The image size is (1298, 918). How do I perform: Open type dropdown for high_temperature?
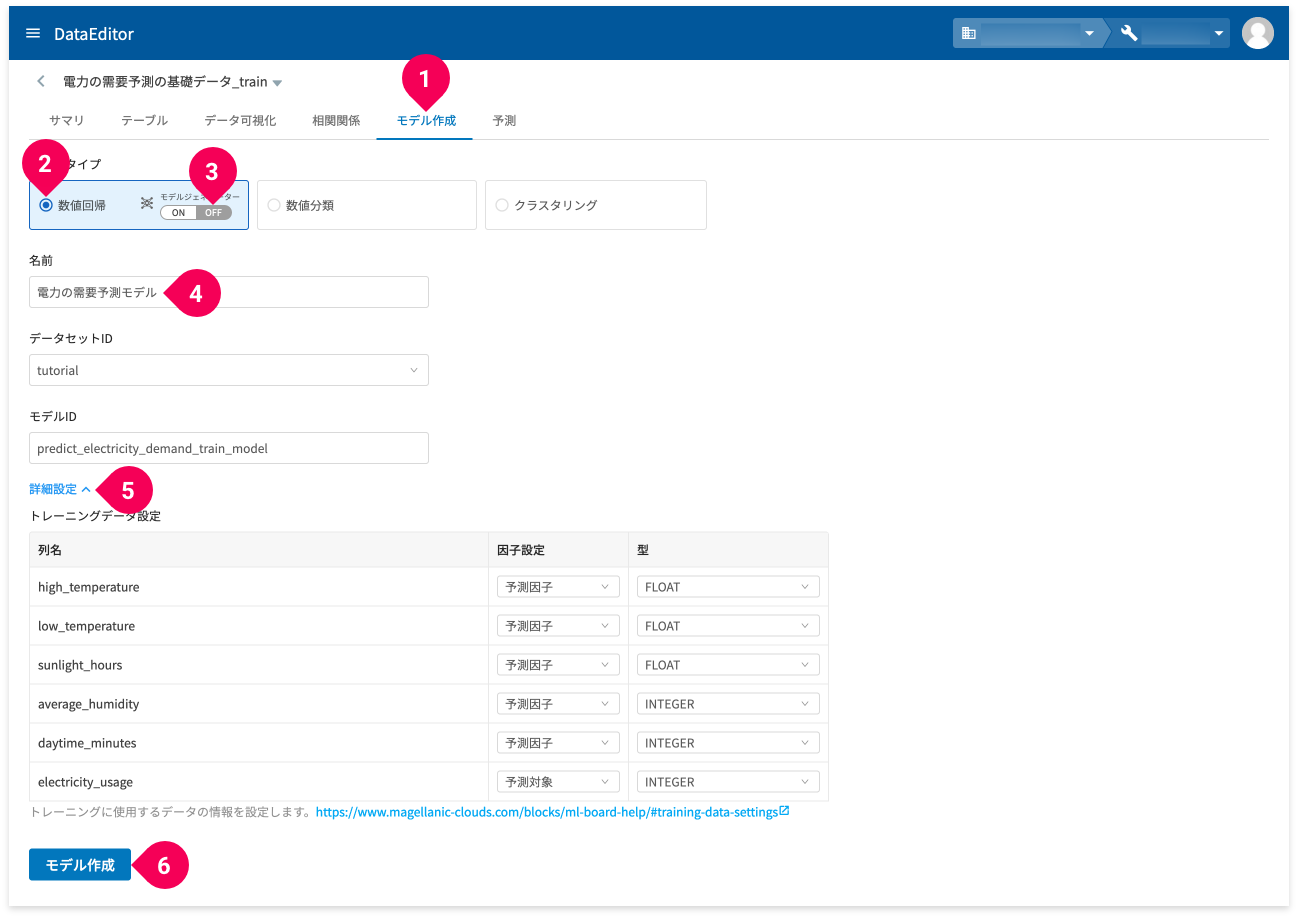click(728, 587)
